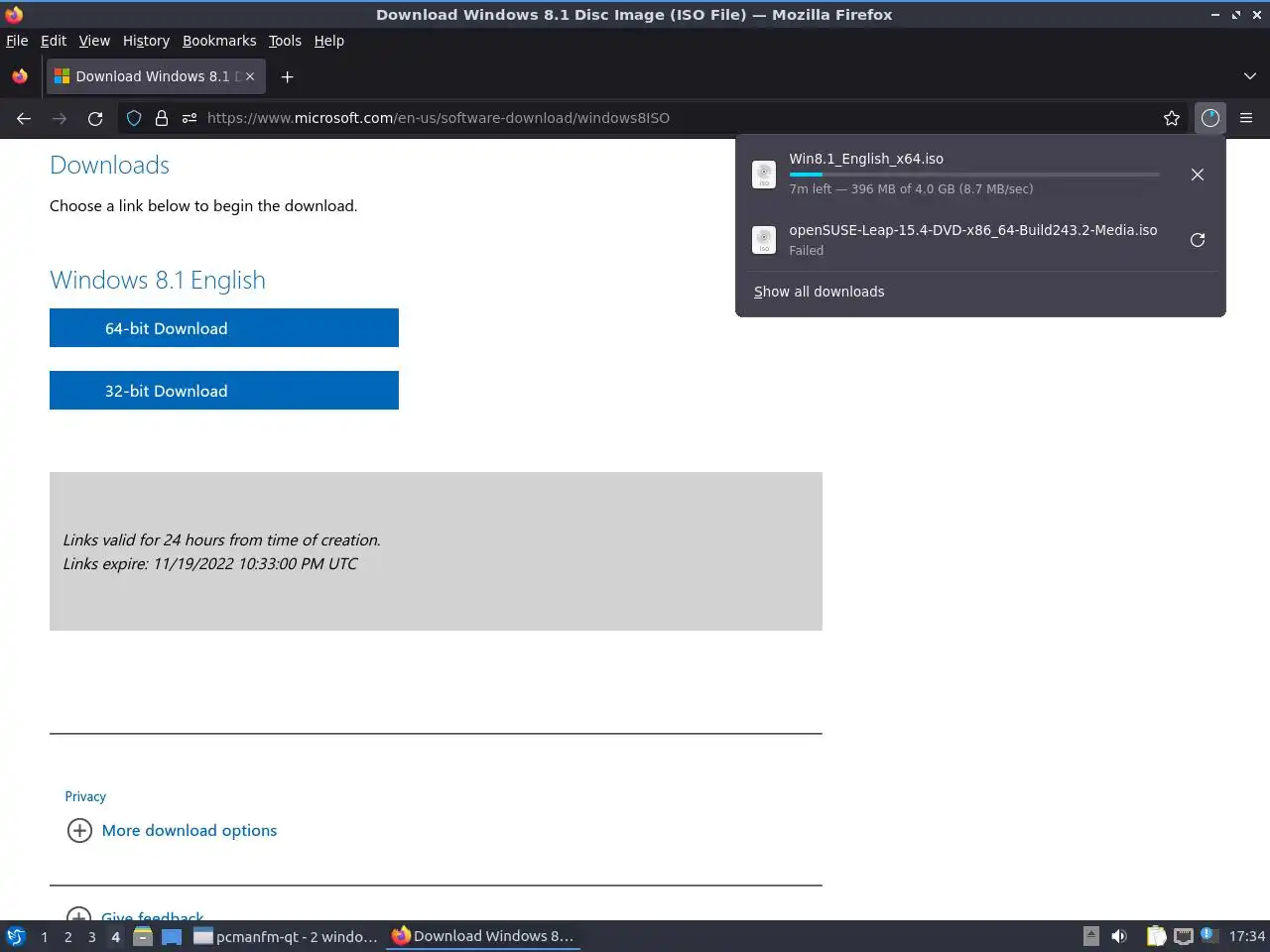Reload the current page
This screenshot has width=1270, height=952.
click(x=95, y=118)
